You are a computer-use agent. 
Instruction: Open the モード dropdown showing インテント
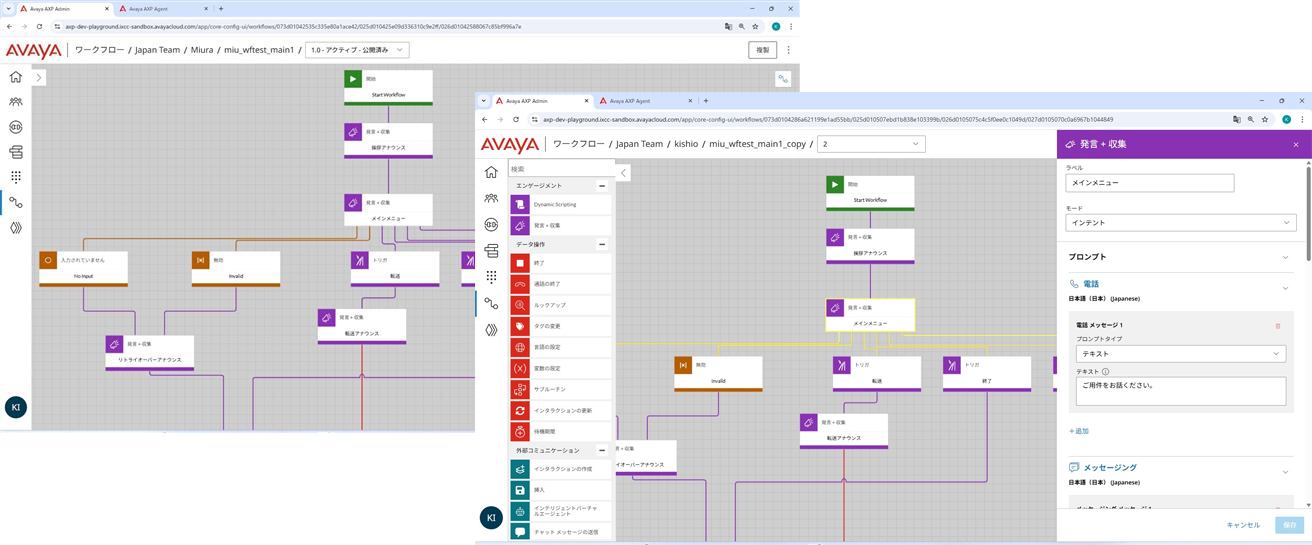click(1180, 223)
